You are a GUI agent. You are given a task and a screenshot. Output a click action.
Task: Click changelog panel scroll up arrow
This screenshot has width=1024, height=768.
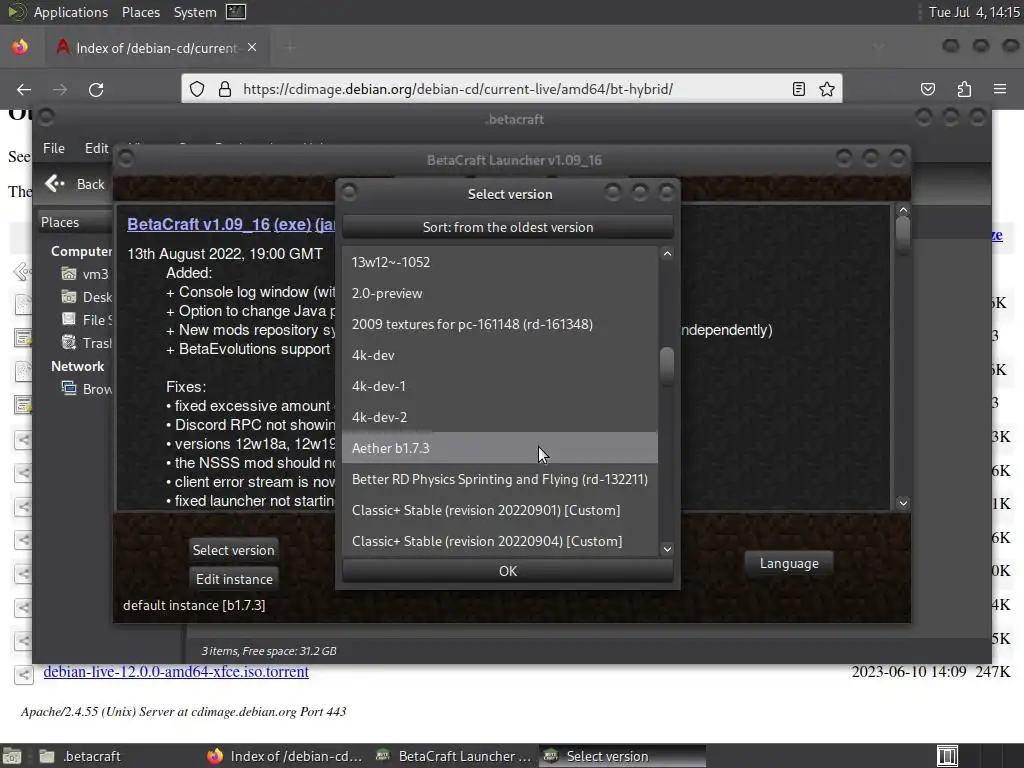(903, 210)
